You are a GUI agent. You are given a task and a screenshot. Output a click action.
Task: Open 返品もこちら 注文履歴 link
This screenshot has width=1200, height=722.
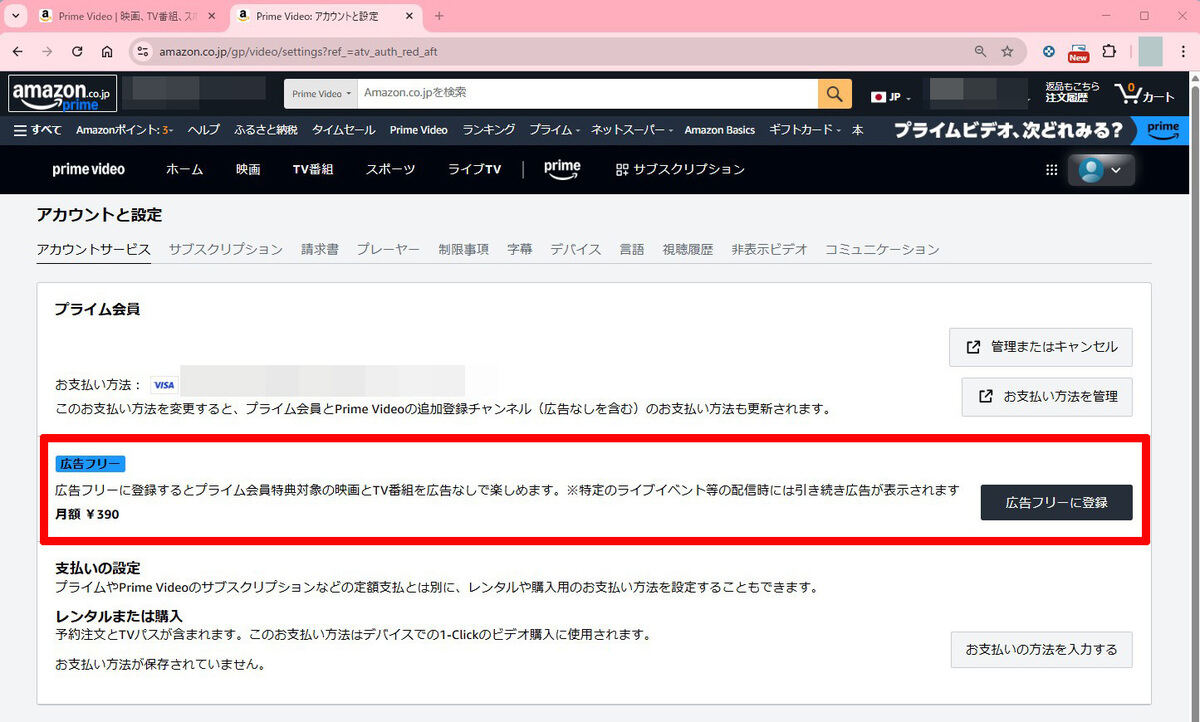point(1073,92)
